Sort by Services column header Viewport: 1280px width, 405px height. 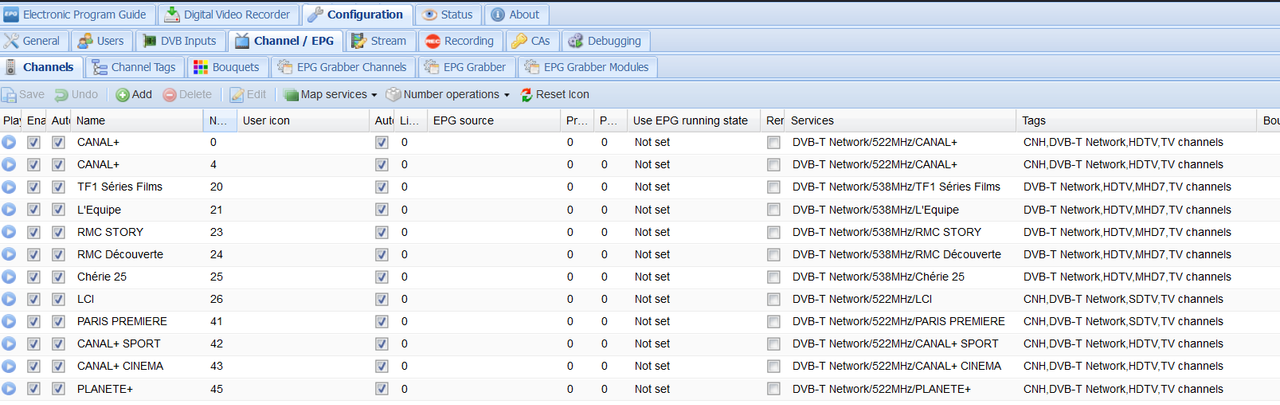point(900,120)
